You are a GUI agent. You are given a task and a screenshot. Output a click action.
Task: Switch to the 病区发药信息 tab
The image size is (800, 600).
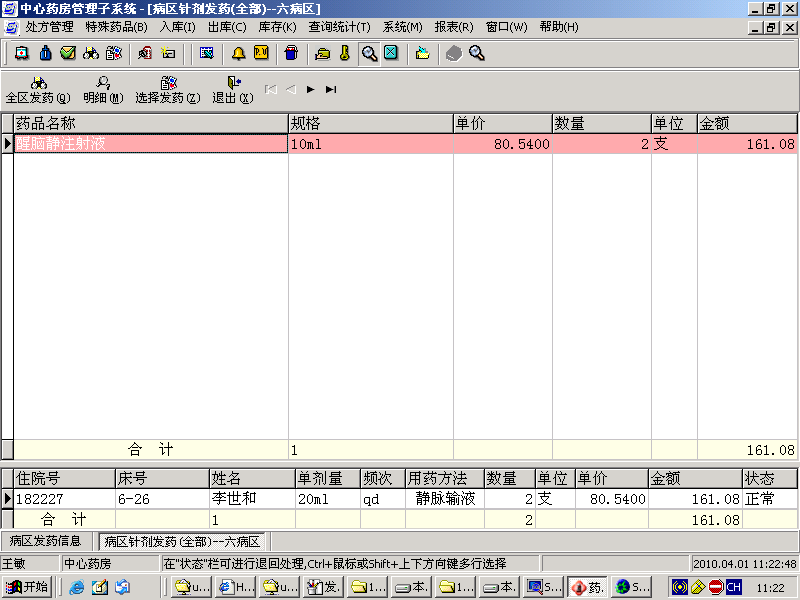pos(45,541)
